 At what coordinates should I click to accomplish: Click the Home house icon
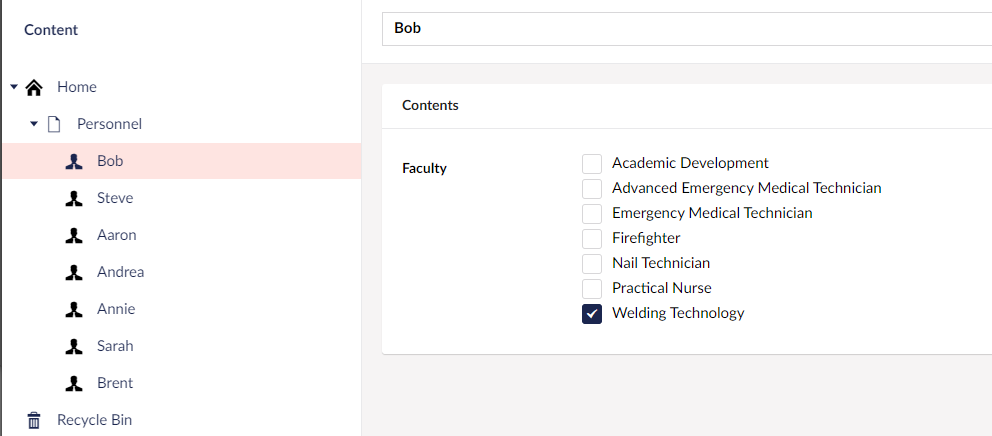click(34, 87)
